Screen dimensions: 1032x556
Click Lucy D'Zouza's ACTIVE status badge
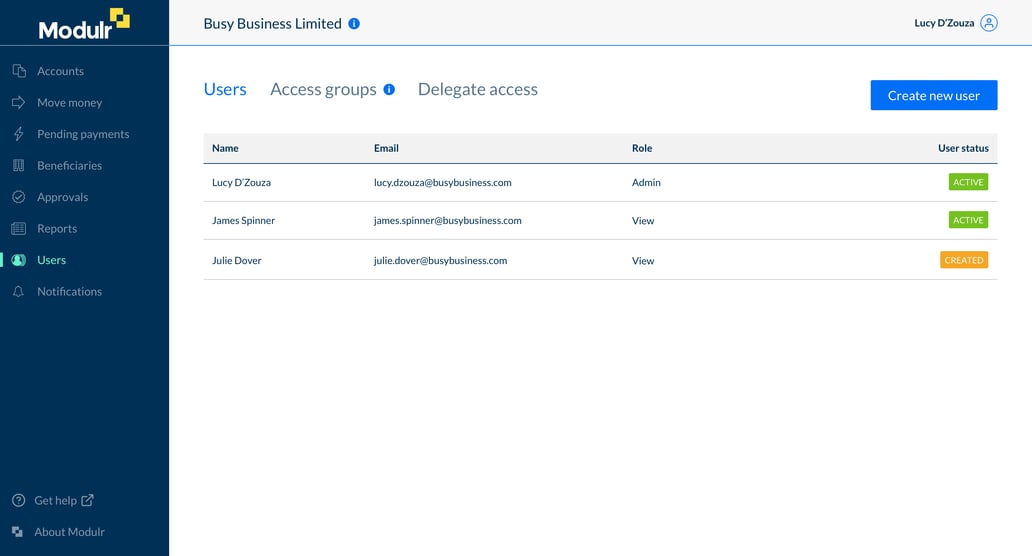968,182
